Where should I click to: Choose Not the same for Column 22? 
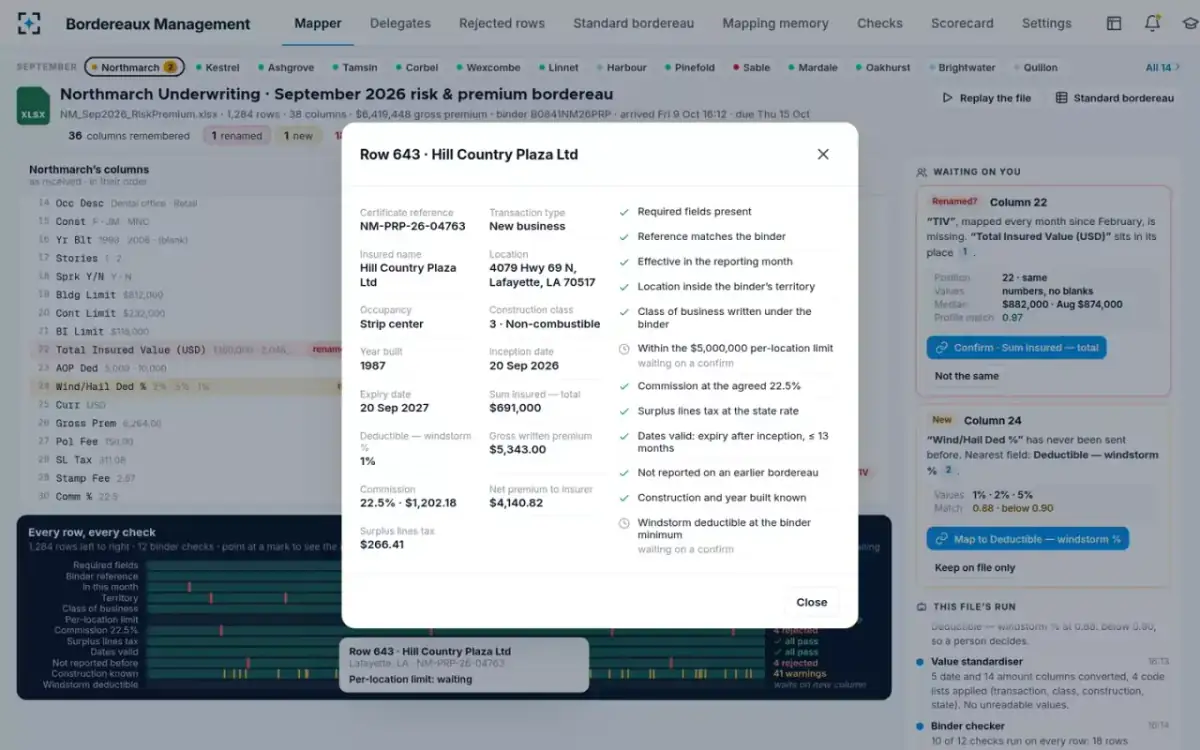pos(967,376)
